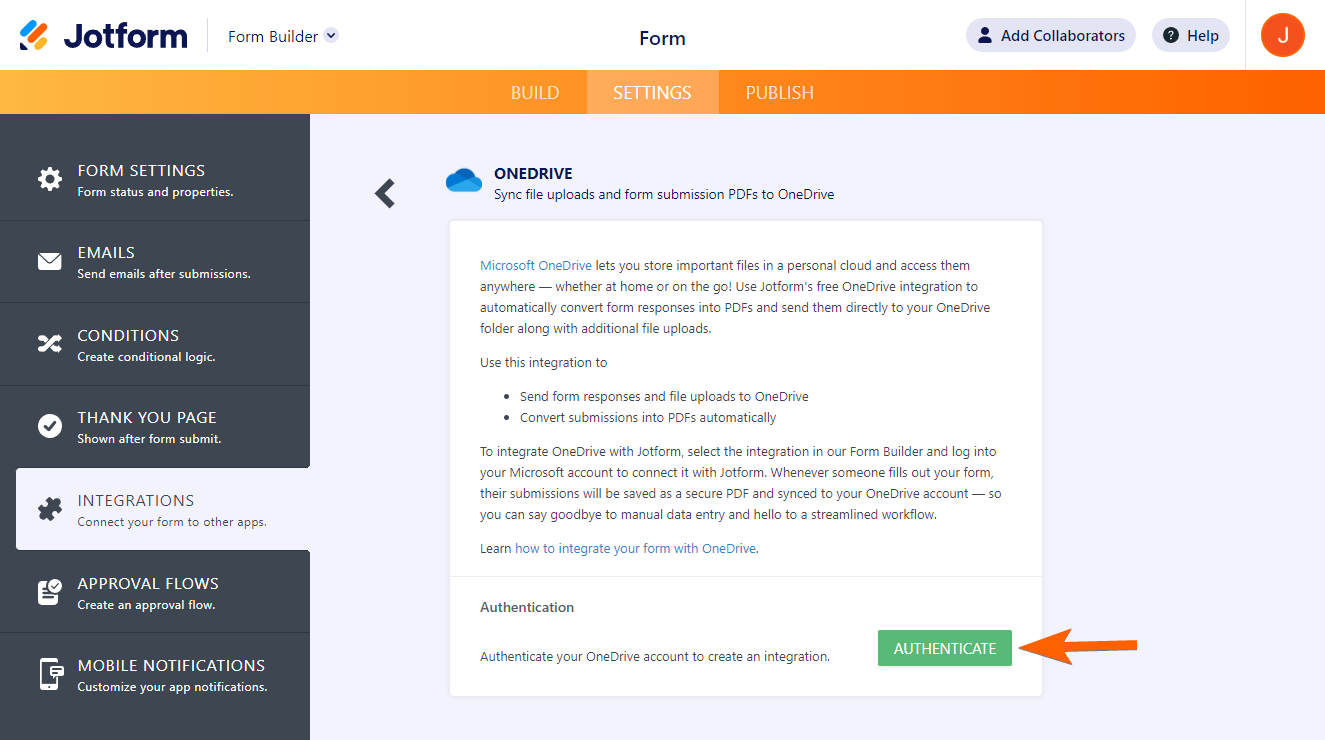This screenshot has height=740, width=1325.
Task: Open the orange user avatar menu
Action: [1282, 36]
